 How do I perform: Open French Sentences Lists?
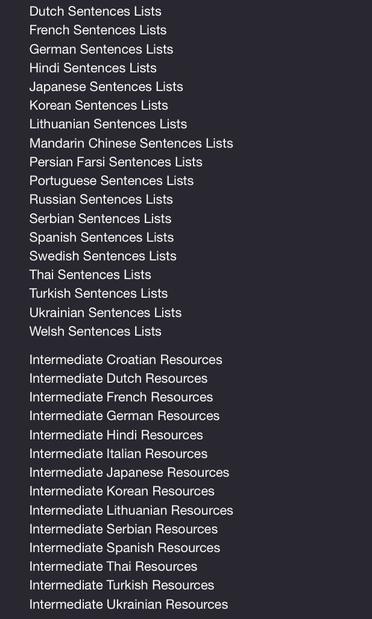98,30
